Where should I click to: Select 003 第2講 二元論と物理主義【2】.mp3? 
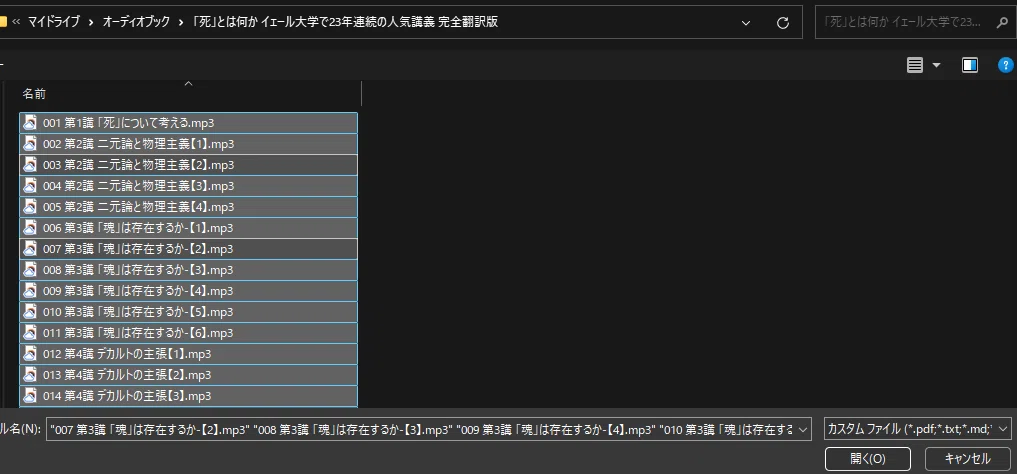[188, 165]
